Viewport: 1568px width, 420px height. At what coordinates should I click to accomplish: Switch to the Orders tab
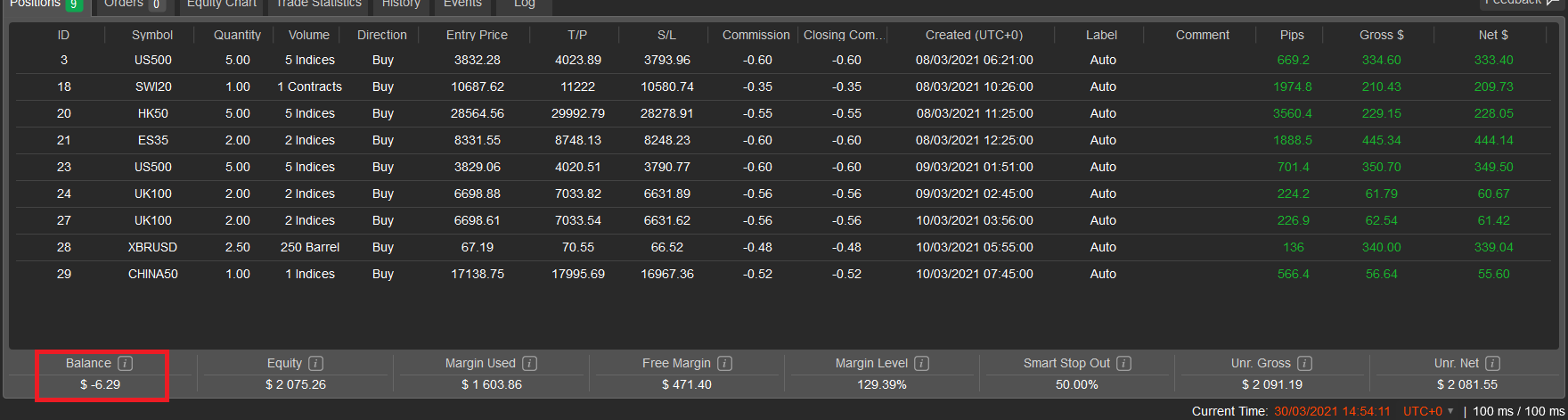click(x=132, y=4)
